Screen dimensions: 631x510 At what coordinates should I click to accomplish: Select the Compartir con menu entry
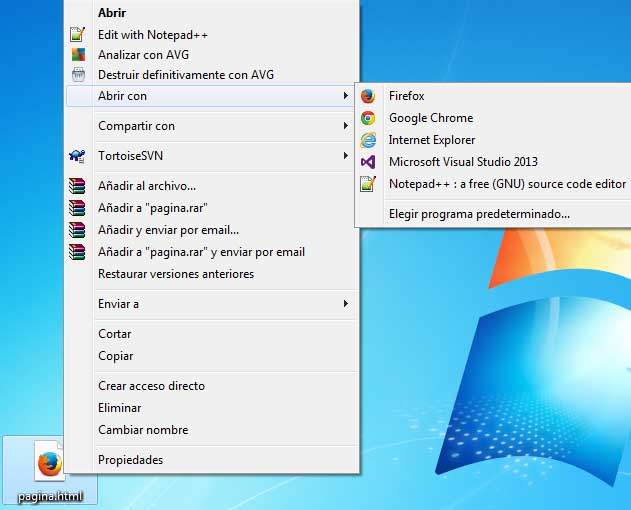212,126
